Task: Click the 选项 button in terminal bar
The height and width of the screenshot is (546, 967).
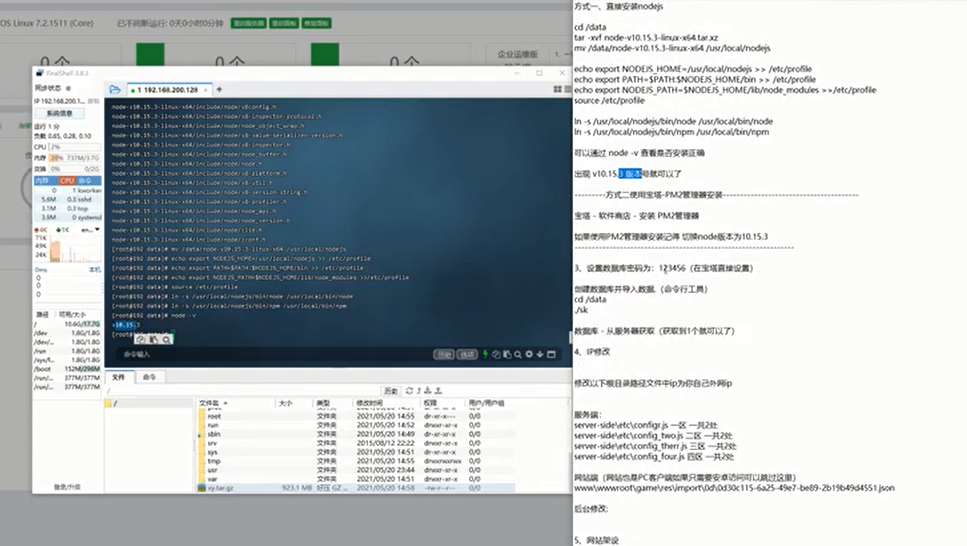Action: coord(467,354)
